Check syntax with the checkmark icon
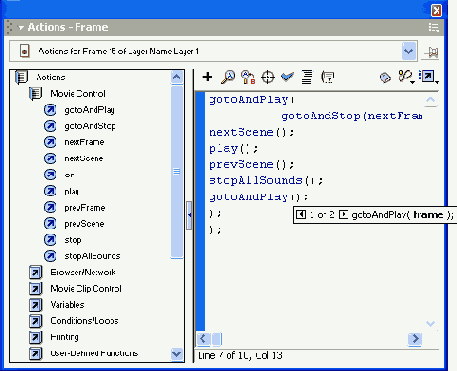Viewport: 457px width, 371px height. tap(287, 77)
